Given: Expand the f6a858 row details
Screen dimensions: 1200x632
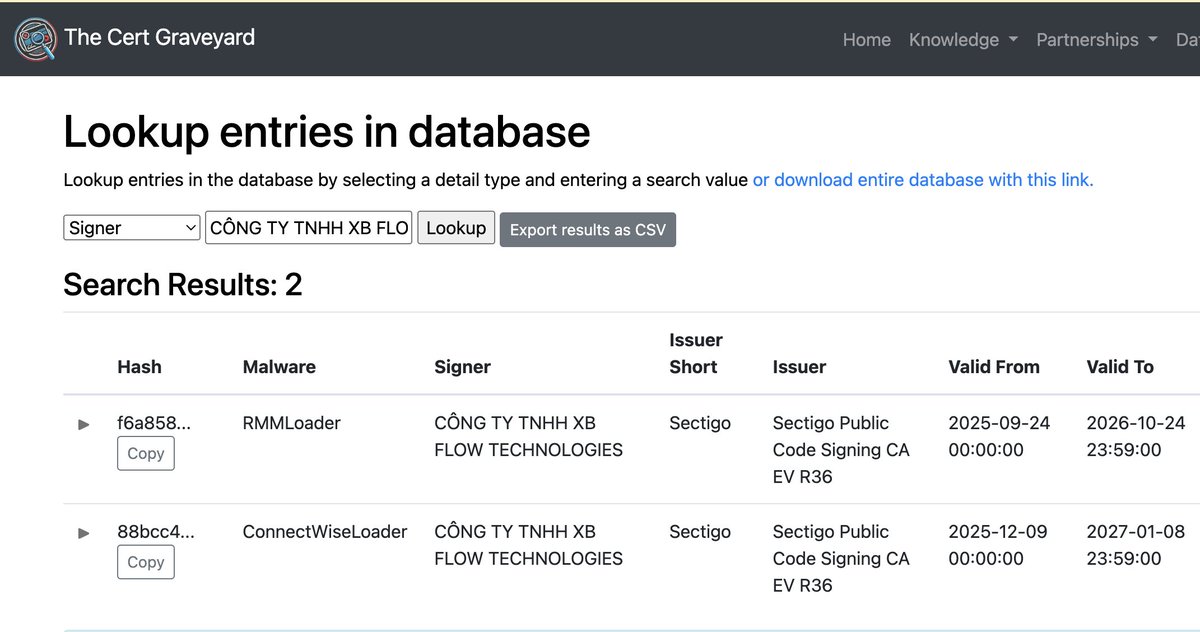Looking at the screenshot, I should [84, 424].
